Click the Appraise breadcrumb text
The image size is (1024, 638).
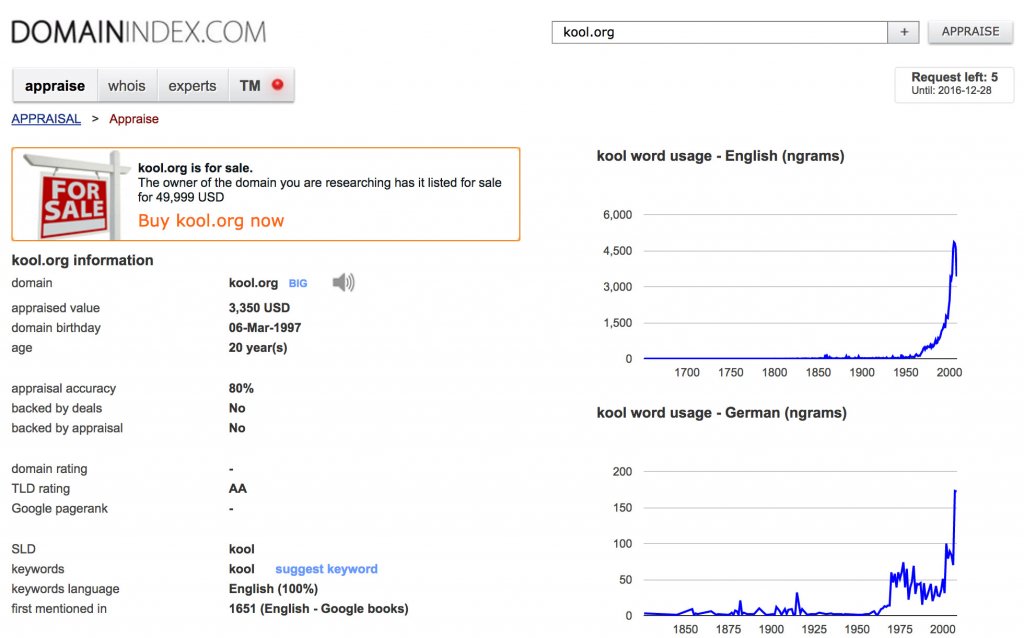click(134, 119)
